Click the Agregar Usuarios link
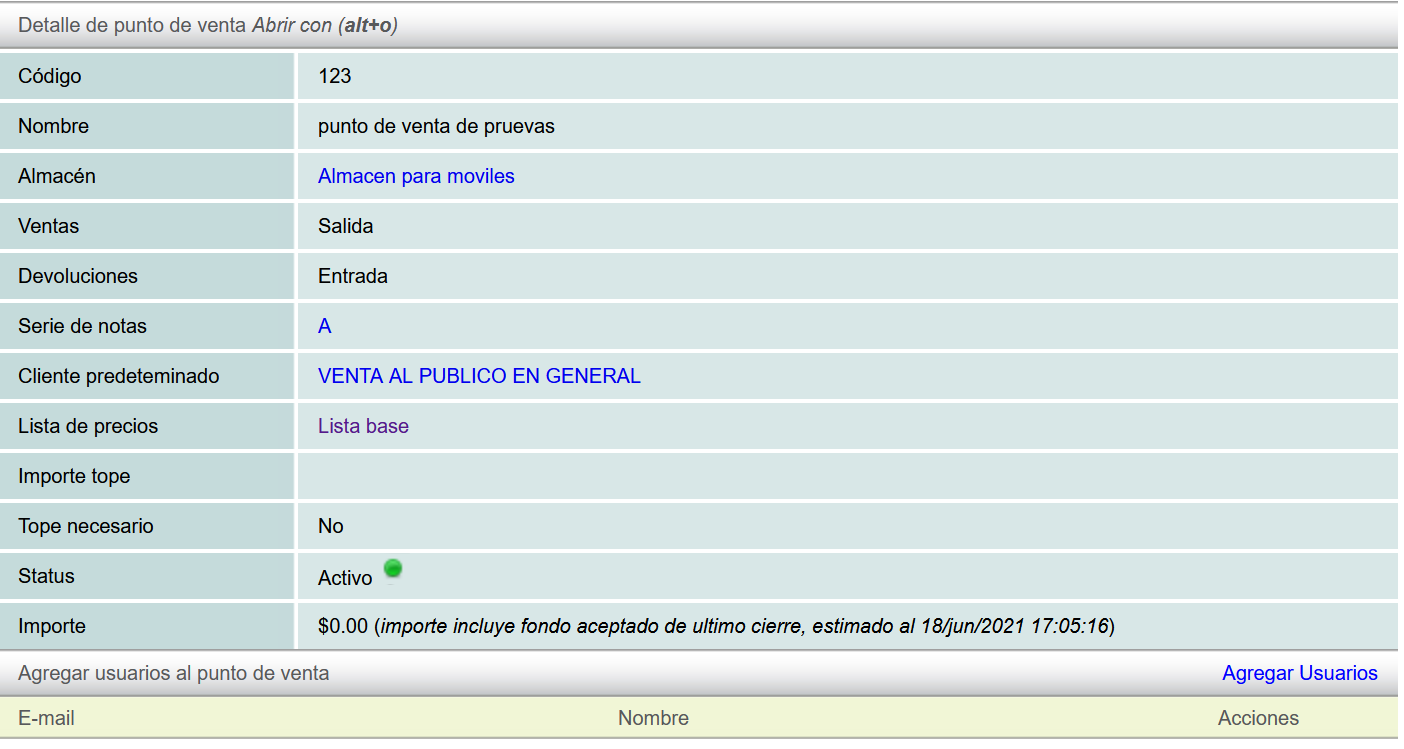Screen dimensions: 1404x749 pos(1299,673)
